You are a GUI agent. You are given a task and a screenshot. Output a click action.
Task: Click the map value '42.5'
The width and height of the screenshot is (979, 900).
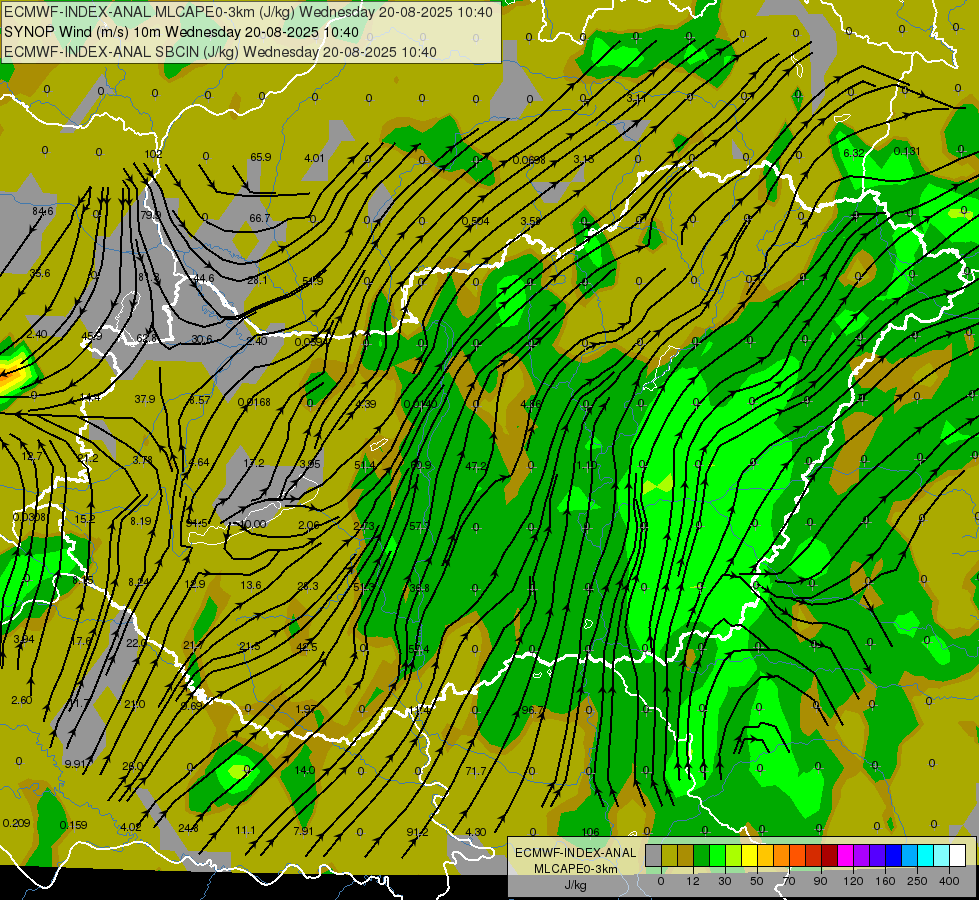(x=307, y=647)
